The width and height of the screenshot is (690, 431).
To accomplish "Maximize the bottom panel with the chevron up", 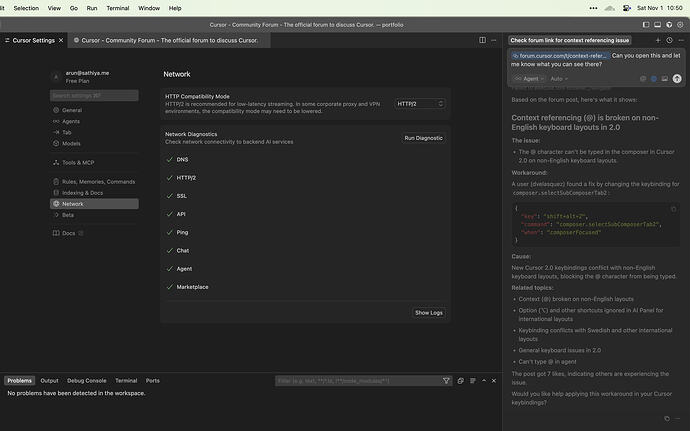I will click(x=484, y=381).
